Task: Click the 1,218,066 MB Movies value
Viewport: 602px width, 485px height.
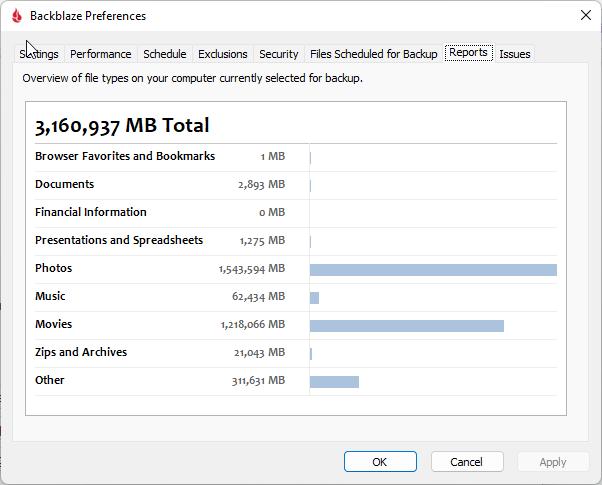Action: (253, 324)
